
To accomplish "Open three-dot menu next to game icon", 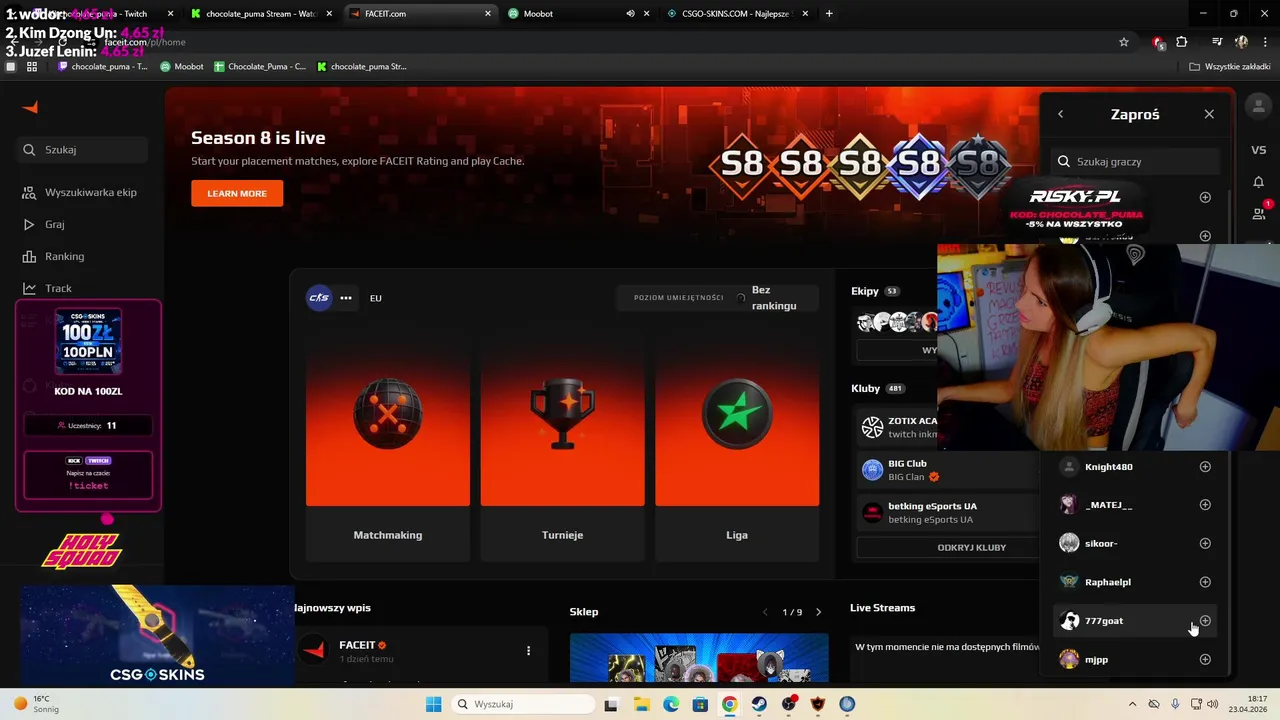I will pyautogui.click(x=346, y=297).
